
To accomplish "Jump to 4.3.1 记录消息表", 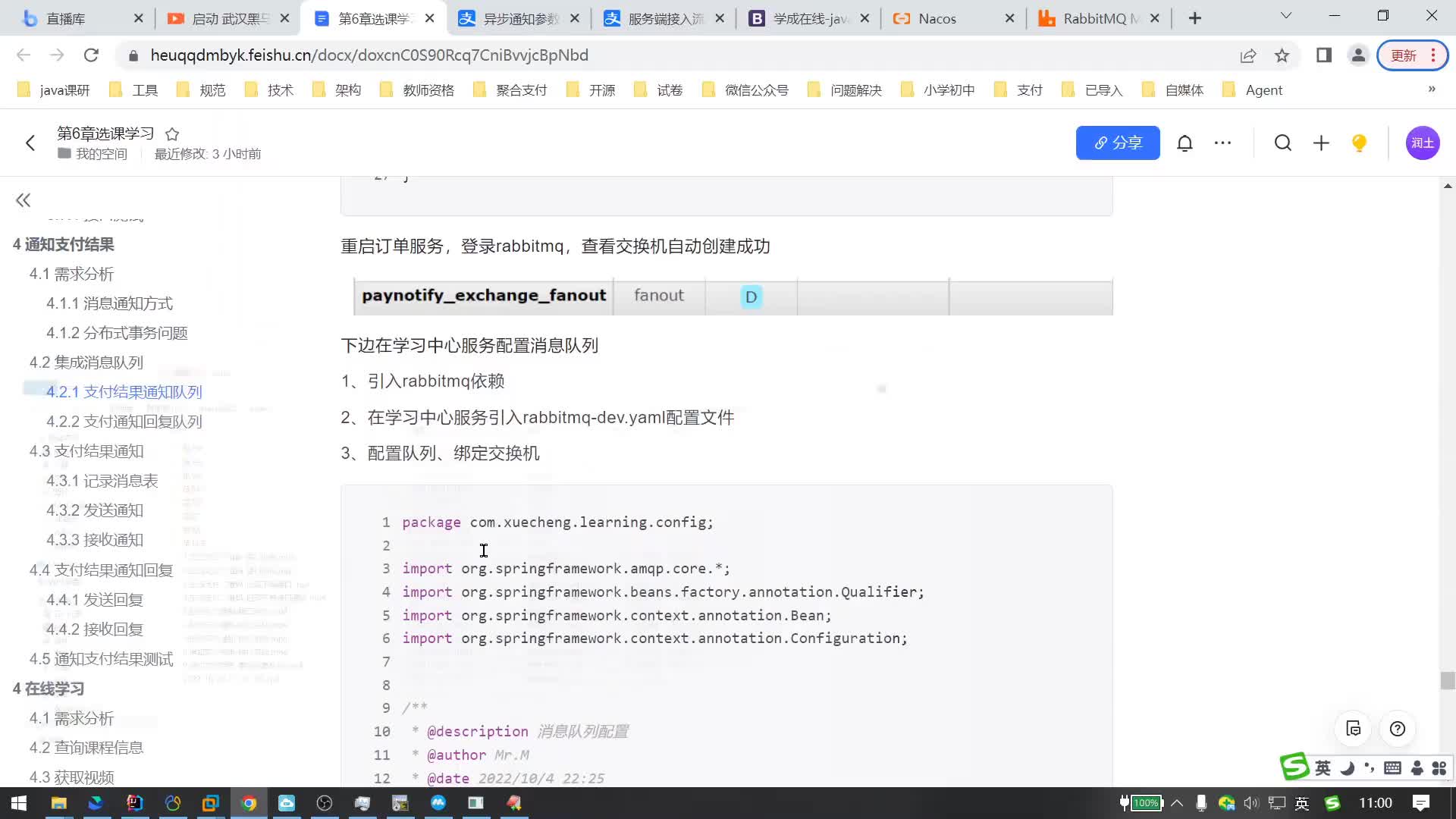I will (x=102, y=481).
